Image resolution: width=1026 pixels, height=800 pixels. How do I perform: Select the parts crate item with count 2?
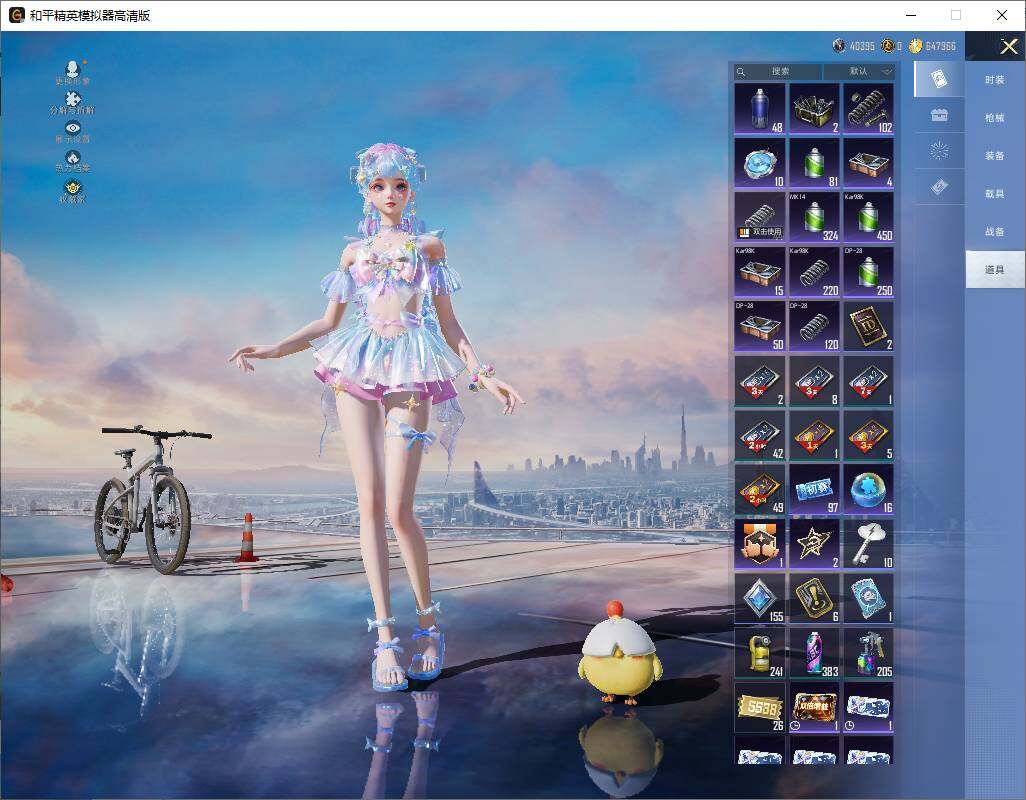[x=814, y=109]
